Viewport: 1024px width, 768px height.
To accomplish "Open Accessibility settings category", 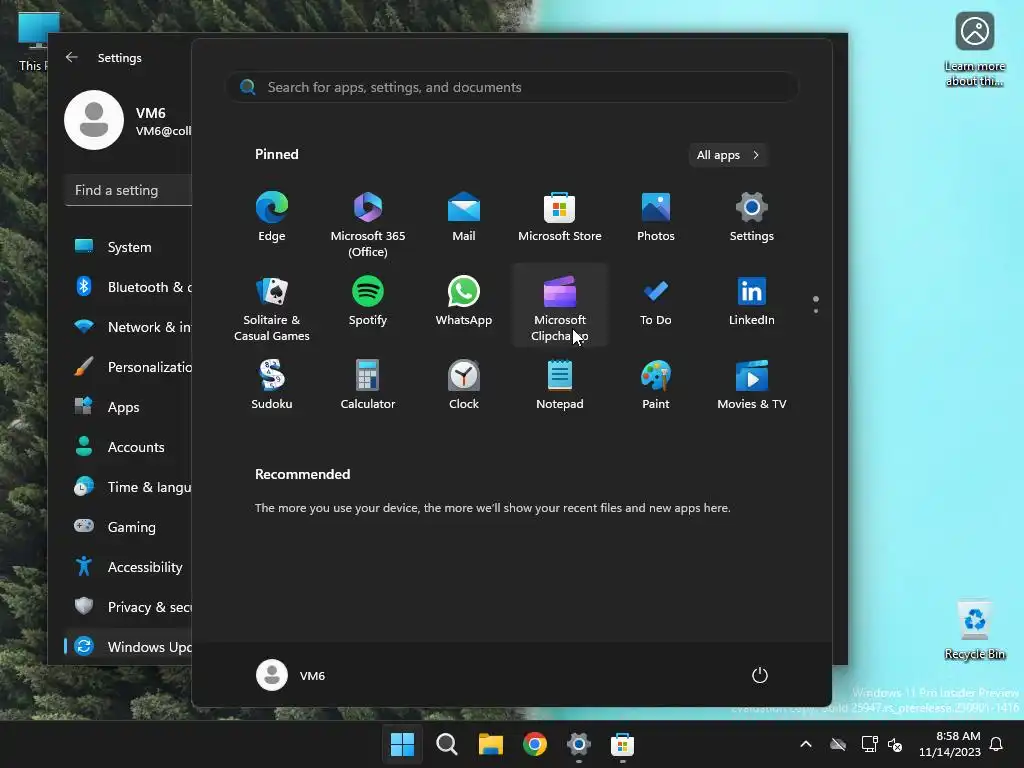I will pyautogui.click(x=129, y=567).
